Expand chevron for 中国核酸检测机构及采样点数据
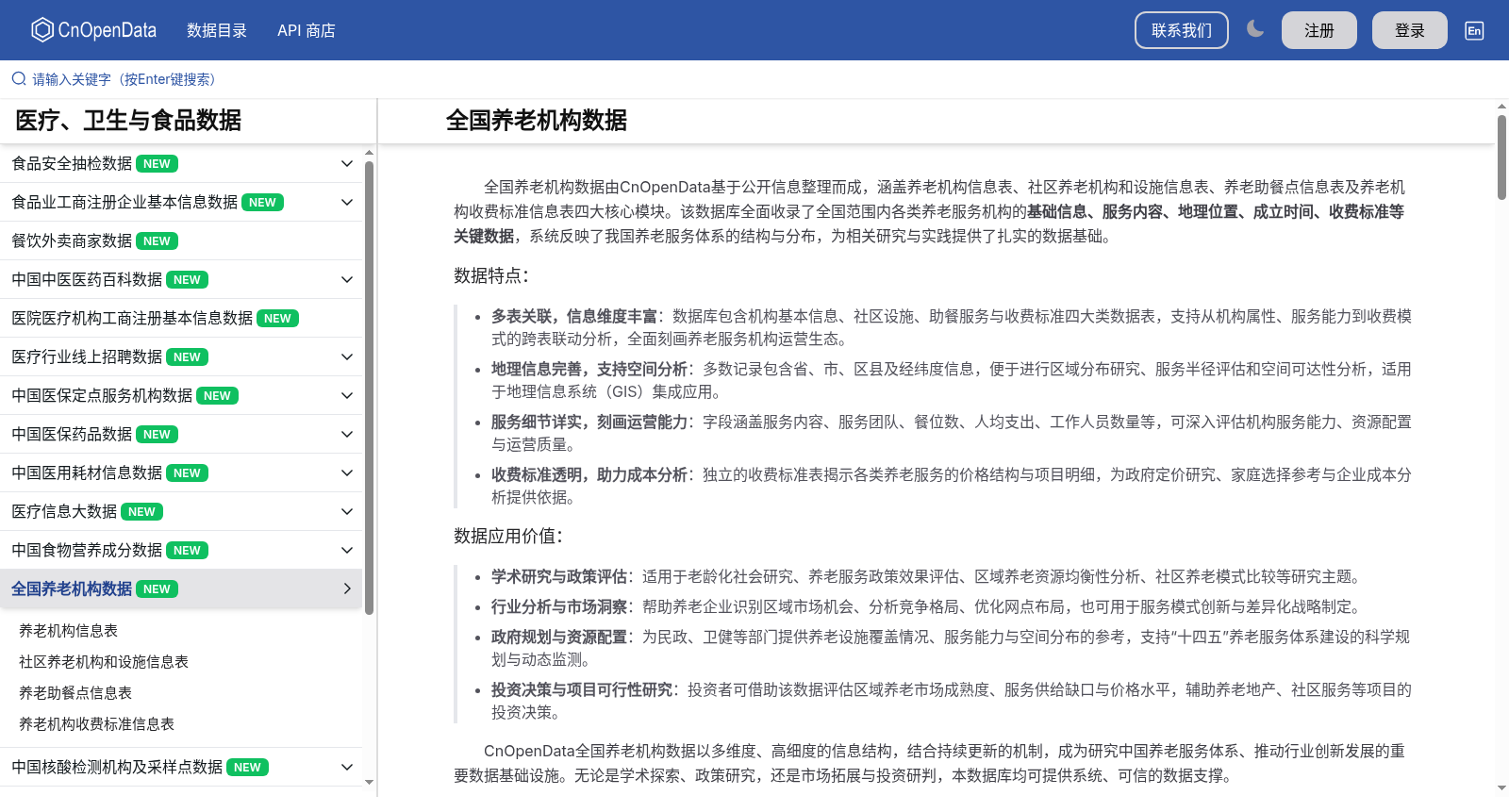Viewport: 1509px width, 812px height. pyautogui.click(x=347, y=768)
